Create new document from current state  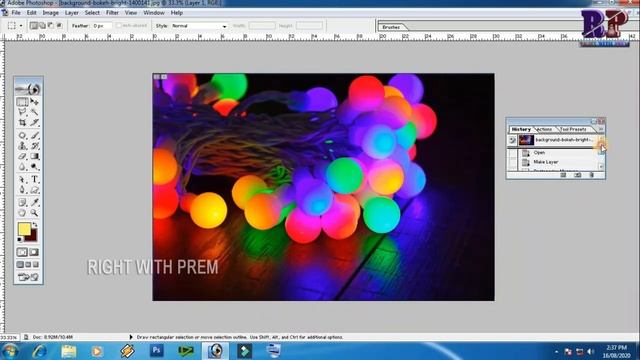[x=563, y=175]
